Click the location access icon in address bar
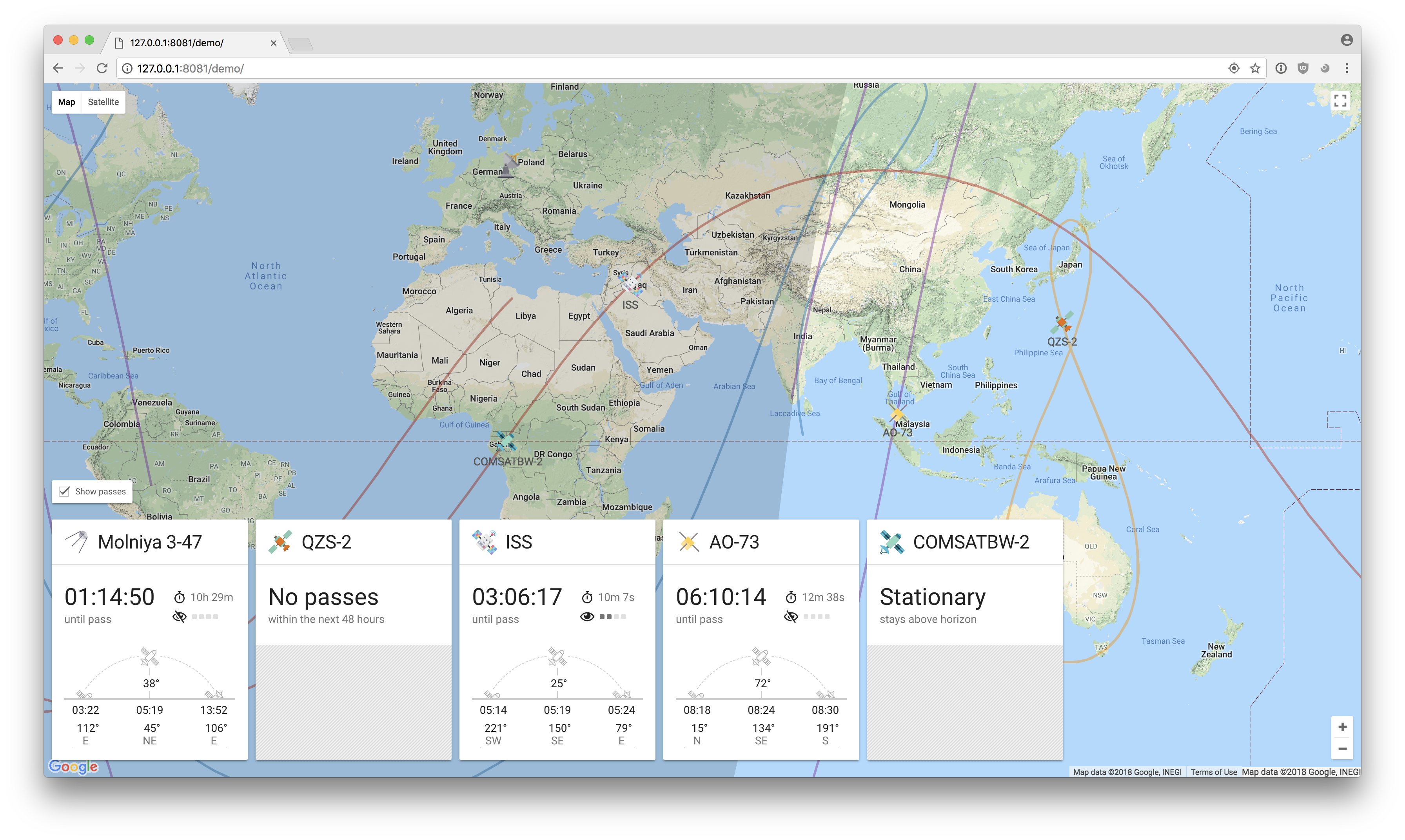This screenshot has height=840, width=1405. [1234, 69]
